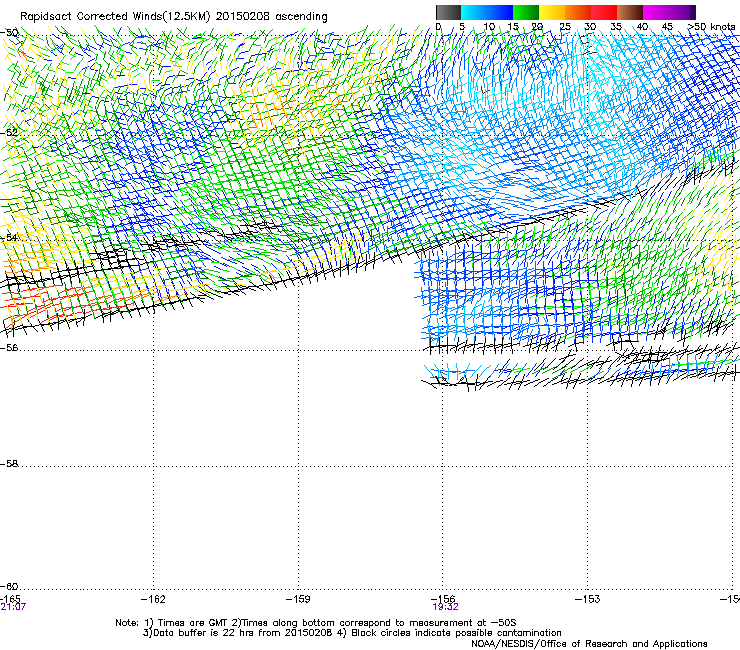Click the '-60' latitude axis label
The height and width of the screenshot is (650, 740).
(9, 587)
